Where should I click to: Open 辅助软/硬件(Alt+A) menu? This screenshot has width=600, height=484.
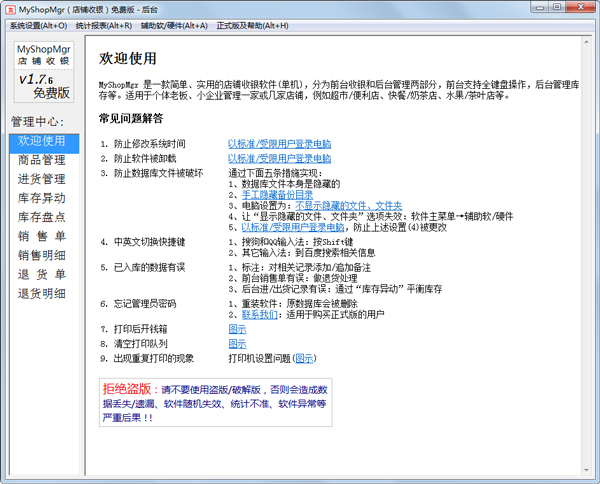[x=174, y=26]
